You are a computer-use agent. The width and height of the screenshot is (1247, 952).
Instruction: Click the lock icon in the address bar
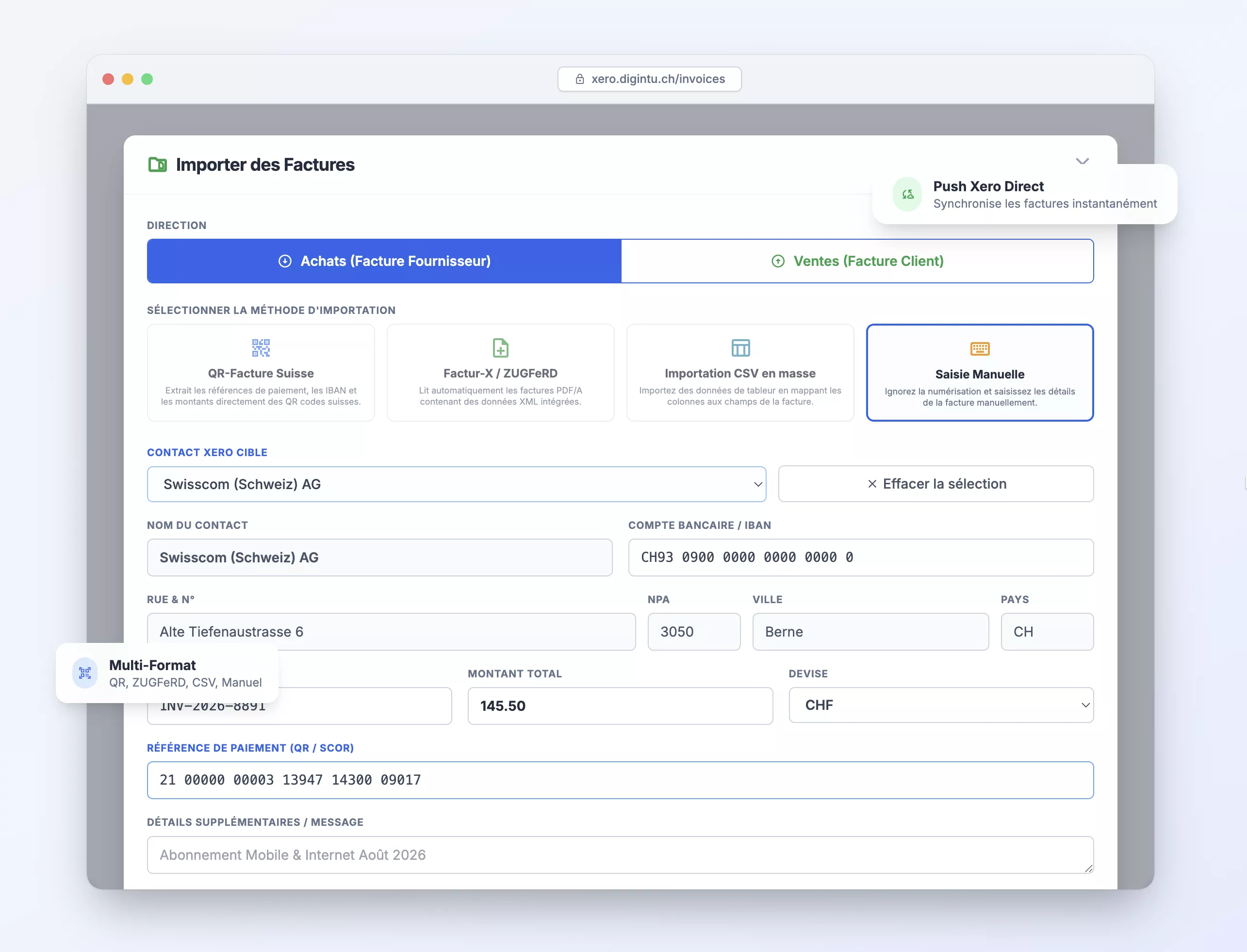tap(580, 80)
